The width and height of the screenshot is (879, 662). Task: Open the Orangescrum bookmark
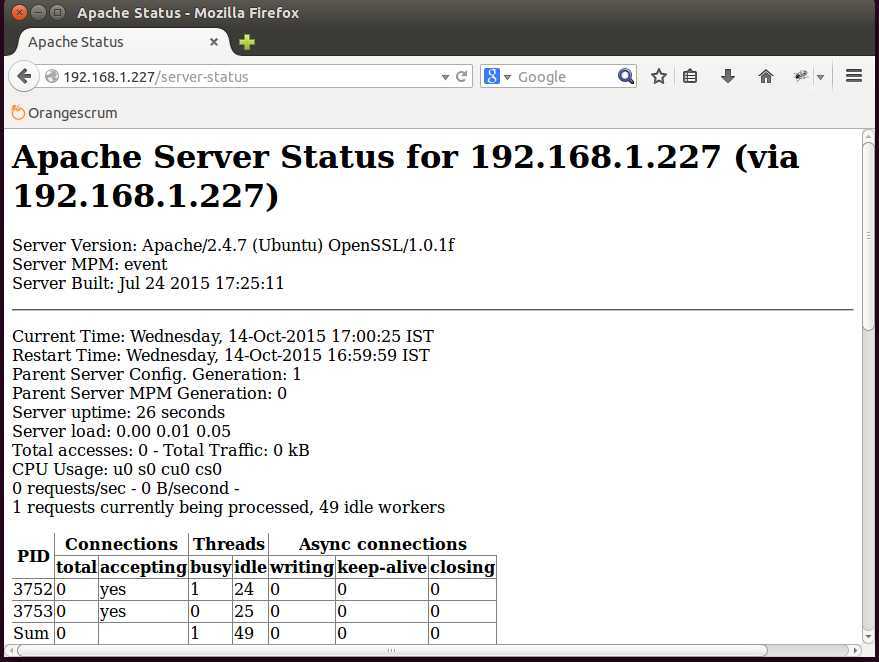click(64, 112)
